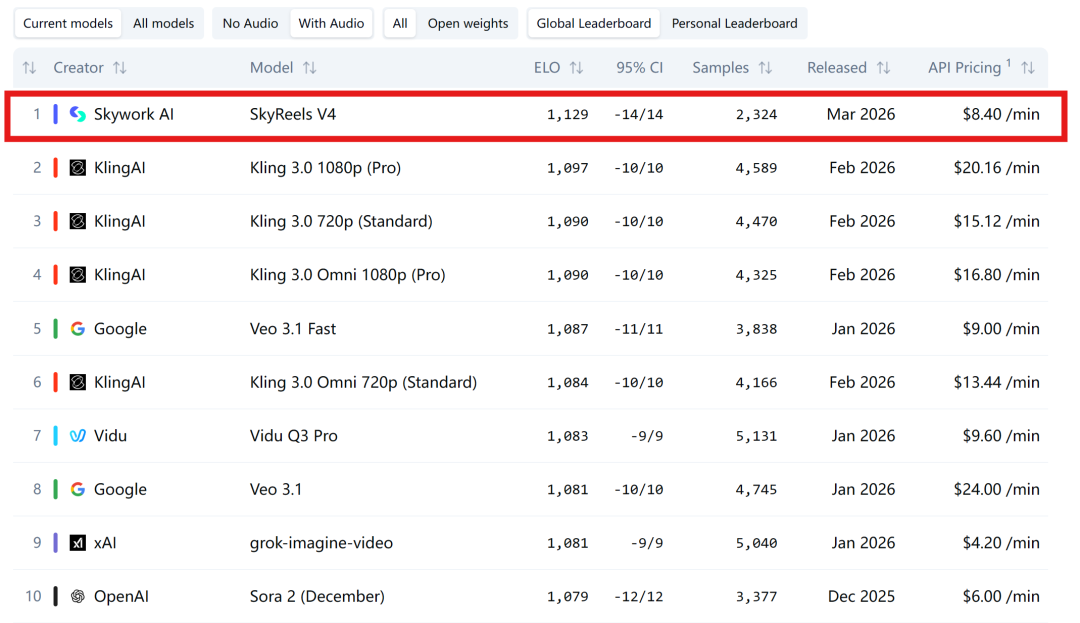Toggle to the No Audio filter
1080x623 pixels.
[251, 23]
